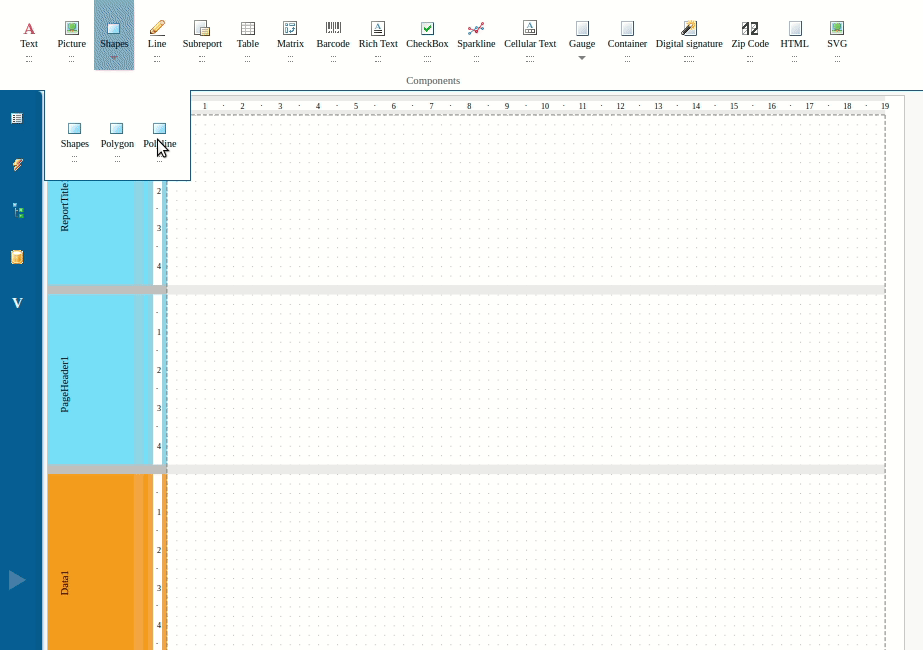
Task: Add a Container component
Action: coord(627,35)
